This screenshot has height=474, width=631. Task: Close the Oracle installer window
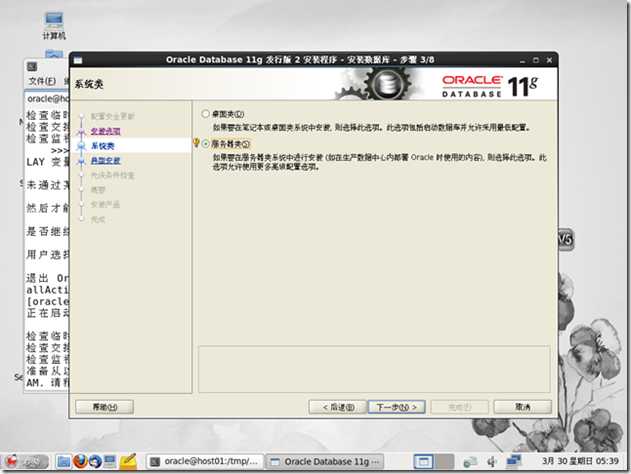[x=549, y=60]
